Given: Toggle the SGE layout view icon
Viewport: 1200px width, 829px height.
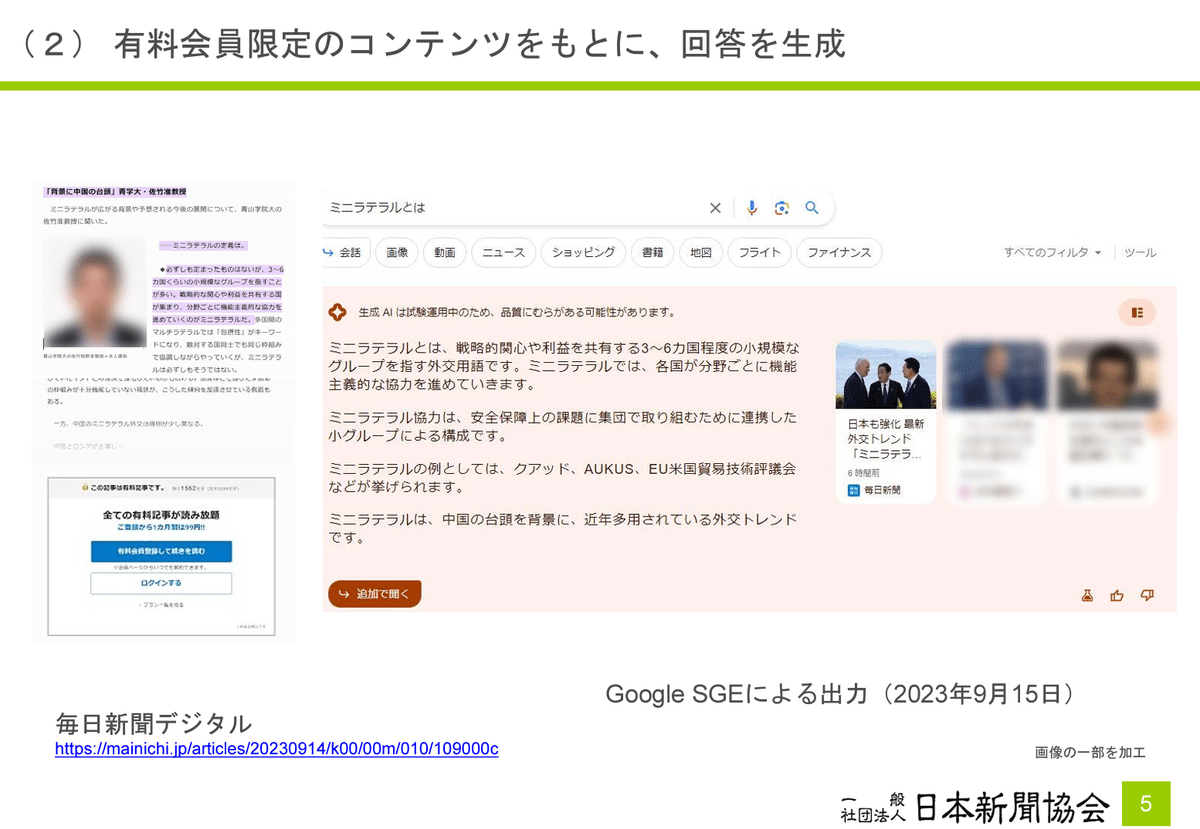Looking at the screenshot, I should click(1137, 312).
